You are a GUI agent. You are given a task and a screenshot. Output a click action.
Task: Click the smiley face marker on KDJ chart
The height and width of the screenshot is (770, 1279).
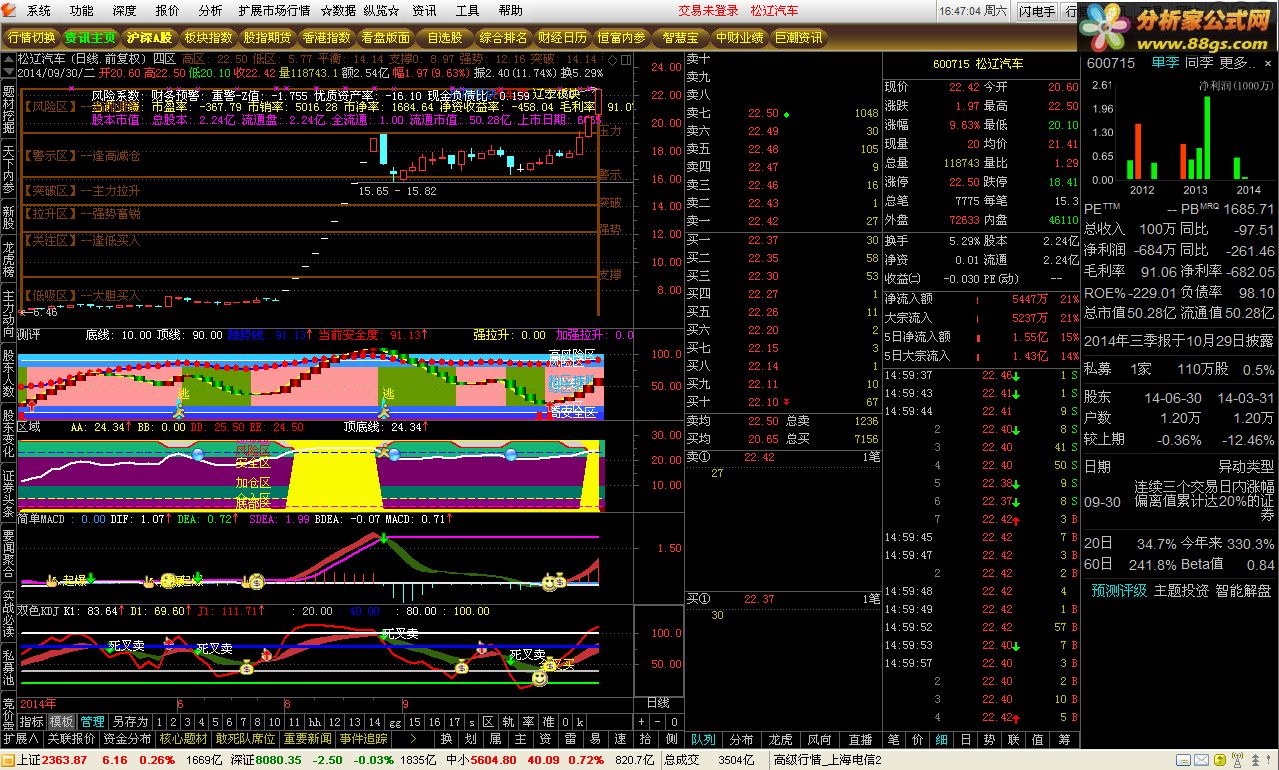click(x=539, y=678)
